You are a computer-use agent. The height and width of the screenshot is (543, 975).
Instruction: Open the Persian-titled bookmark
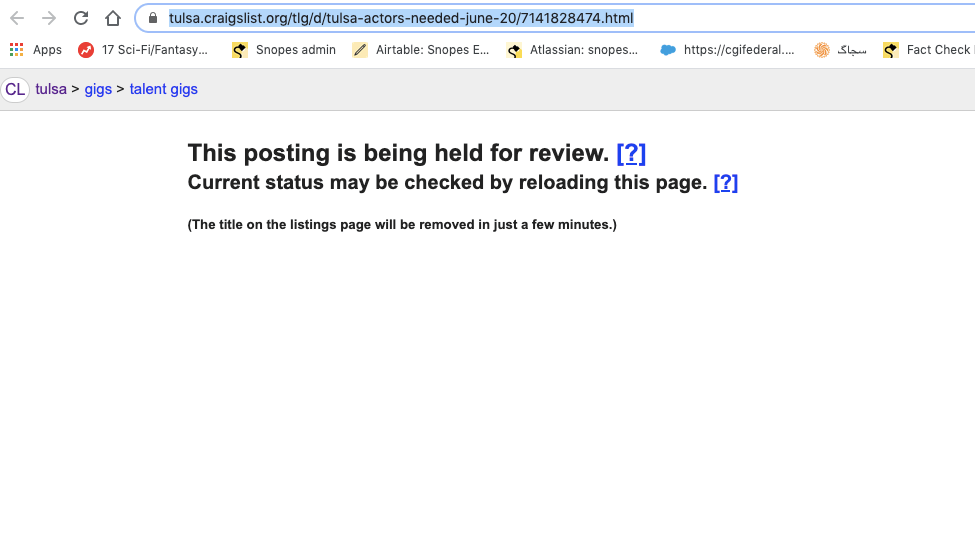[840, 50]
